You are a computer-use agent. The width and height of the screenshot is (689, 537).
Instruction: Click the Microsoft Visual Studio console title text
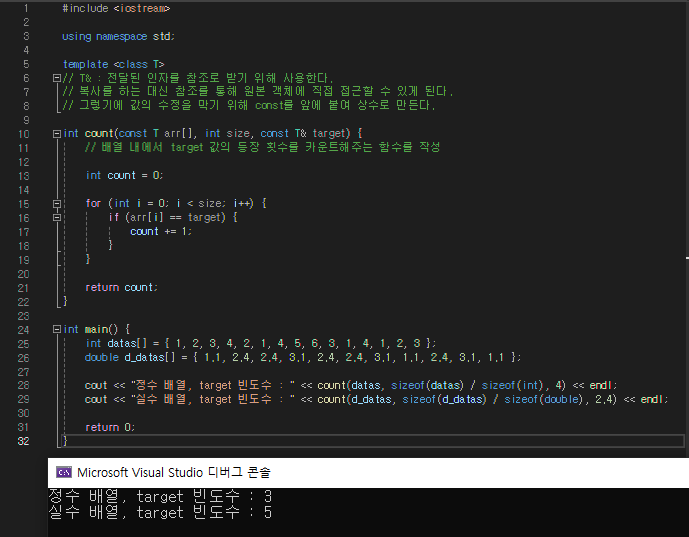174,472
